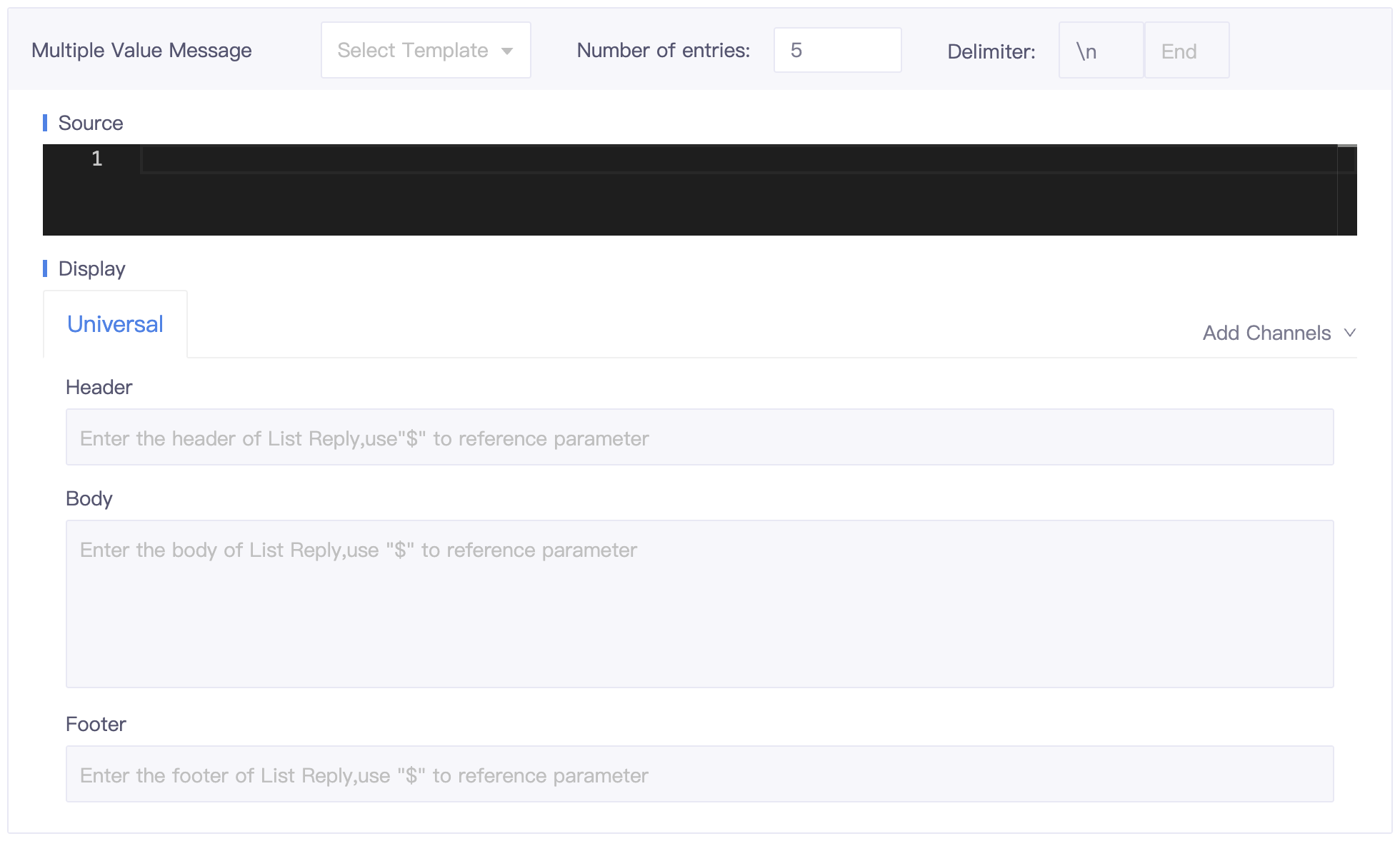Open the Add Channels menu
Image resolution: width=1400 pixels, height=841 pixels.
pos(1266,333)
